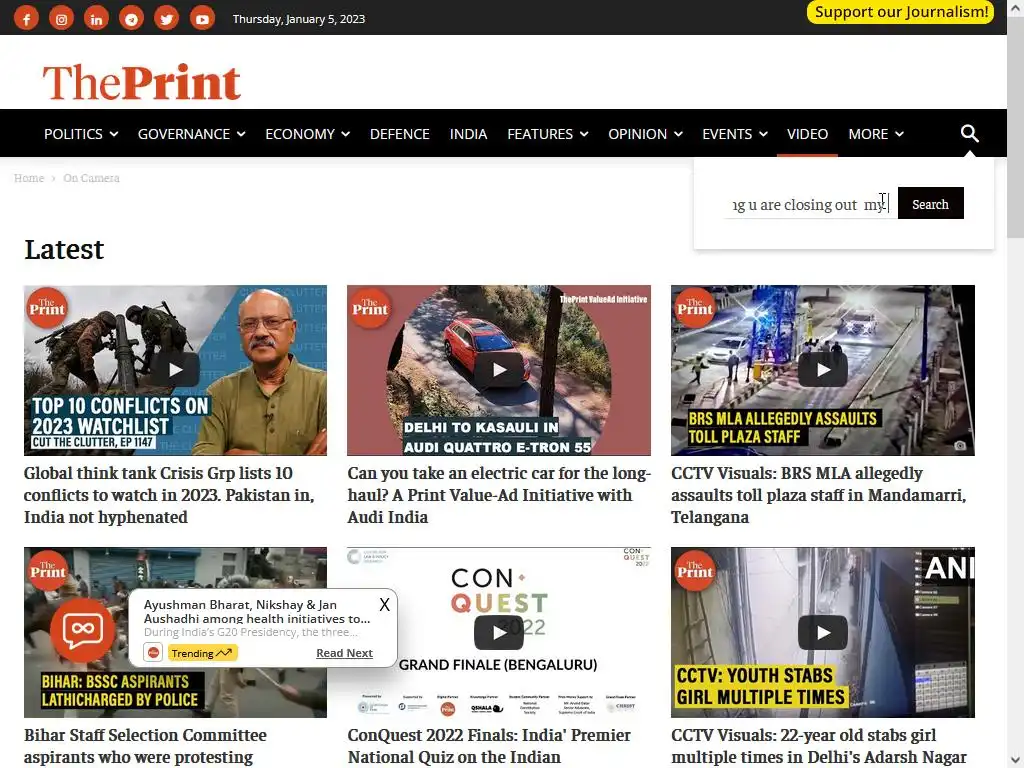Screen dimensions: 1024x768
Task: Click Read Next link in popup
Action: (344, 653)
